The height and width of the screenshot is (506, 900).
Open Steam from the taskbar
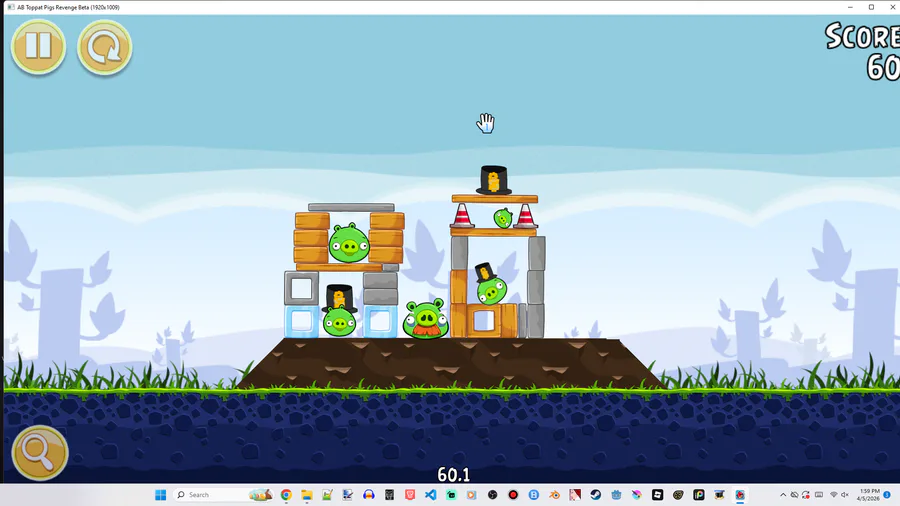[x=595, y=495]
